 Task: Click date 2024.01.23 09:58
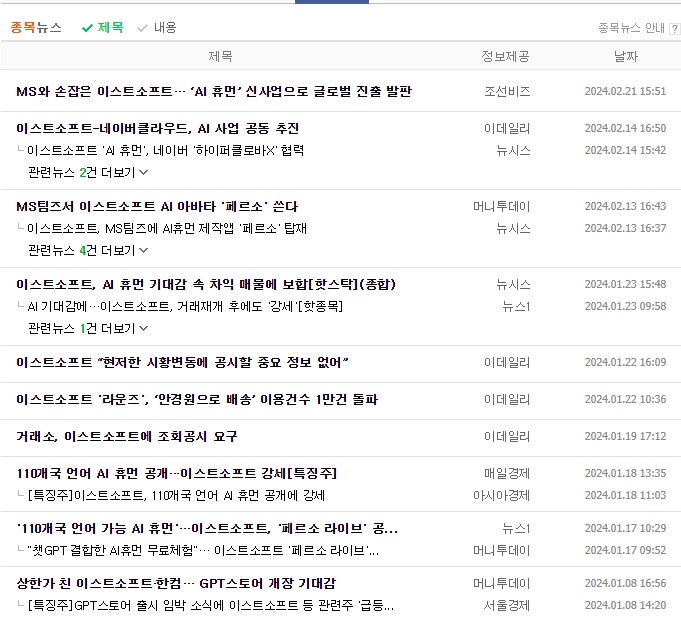point(625,306)
